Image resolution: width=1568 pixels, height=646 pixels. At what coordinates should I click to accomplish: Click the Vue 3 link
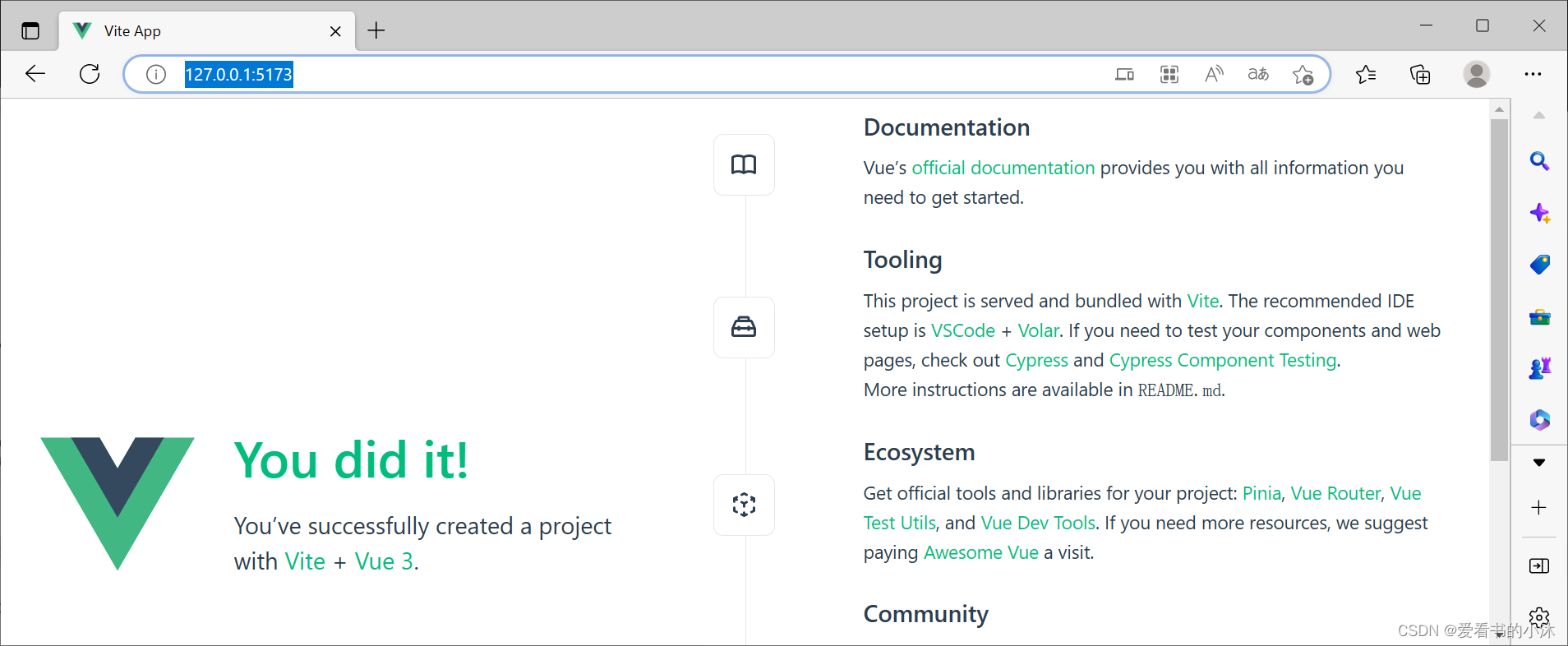pyautogui.click(x=384, y=561)
